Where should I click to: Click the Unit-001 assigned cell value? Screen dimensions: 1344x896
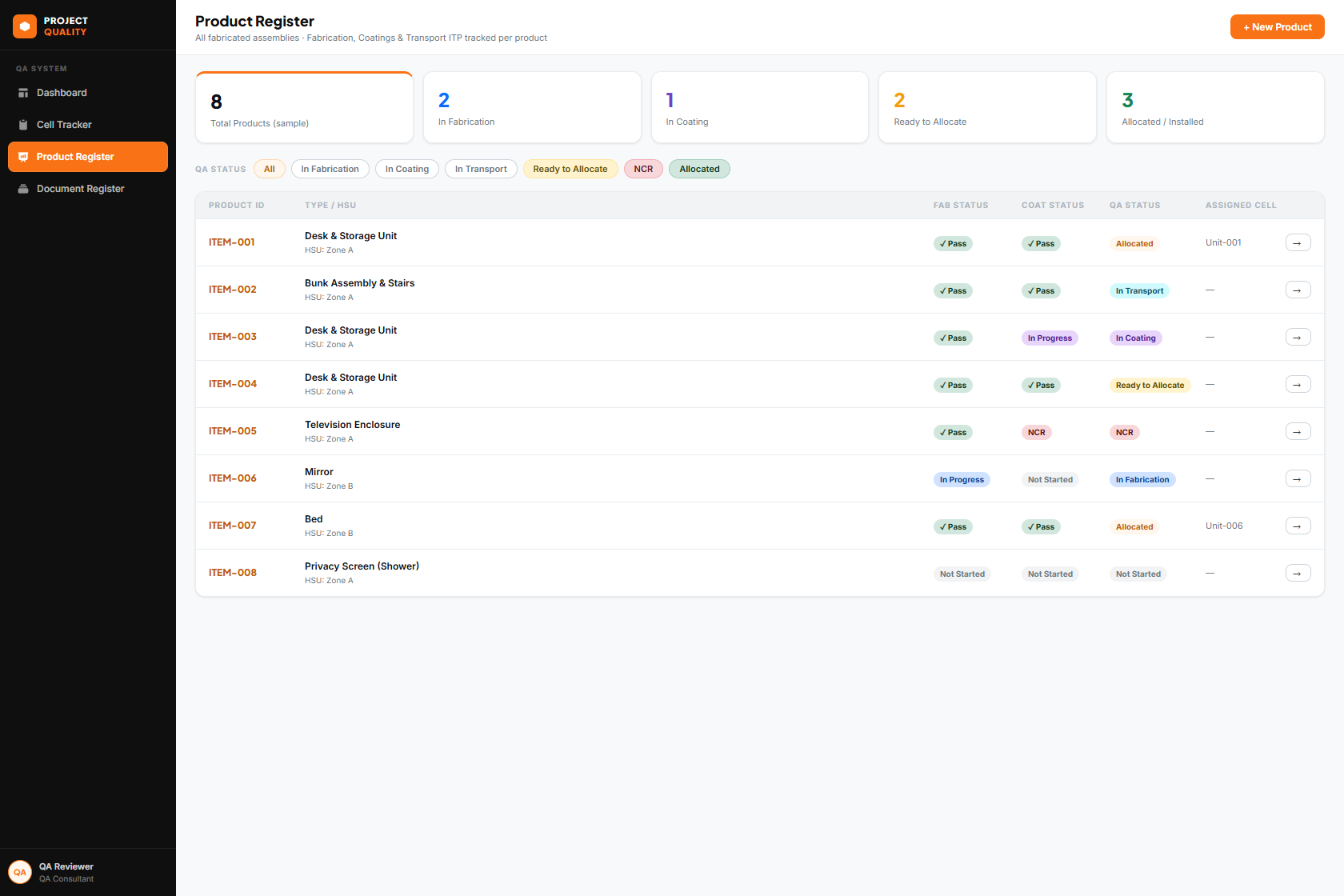1223,242
